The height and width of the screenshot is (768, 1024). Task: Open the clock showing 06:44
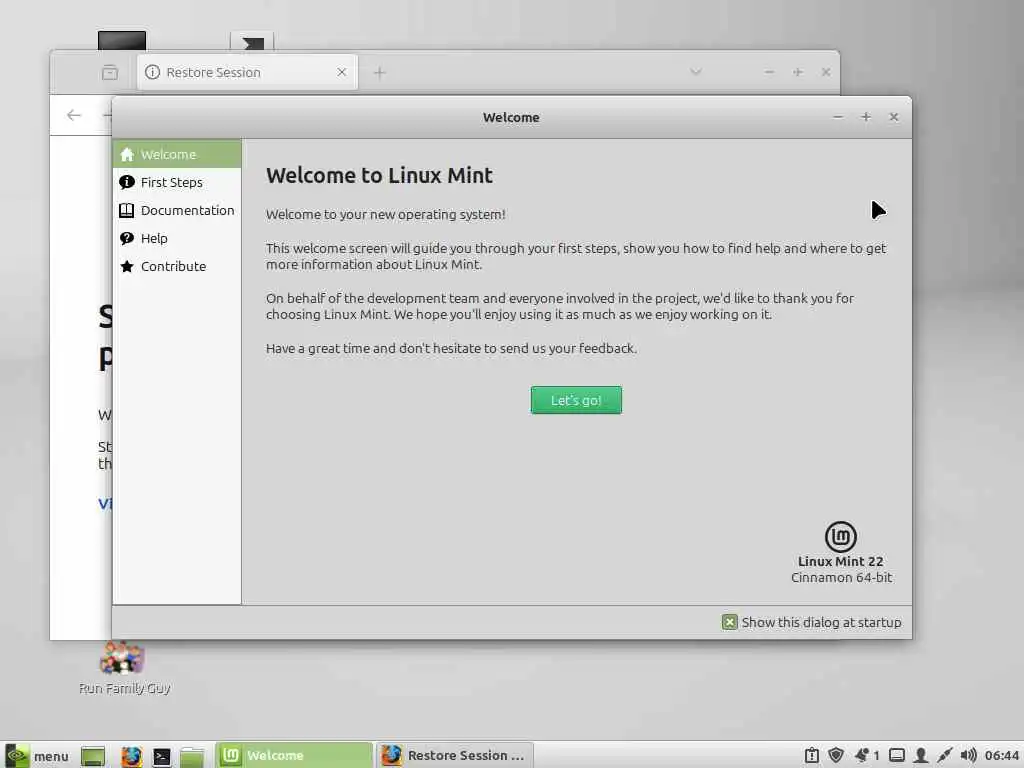click(x=1002, y=755)
